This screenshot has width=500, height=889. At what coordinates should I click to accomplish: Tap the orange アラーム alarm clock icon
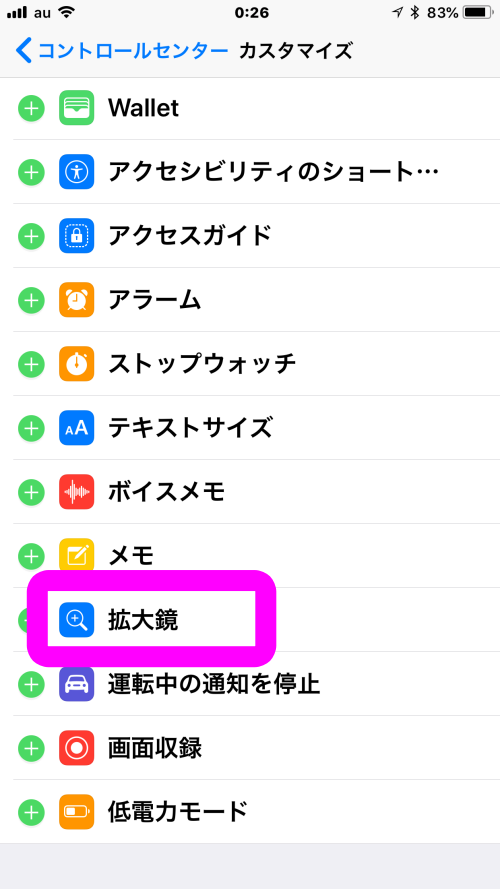click(x=77, y=300)
